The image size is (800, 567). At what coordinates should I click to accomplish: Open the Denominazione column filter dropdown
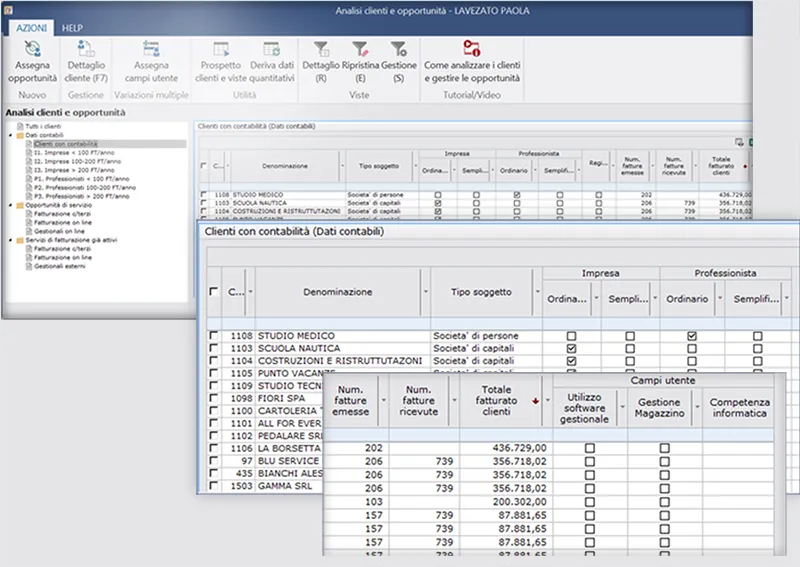[x=426, y=292]
